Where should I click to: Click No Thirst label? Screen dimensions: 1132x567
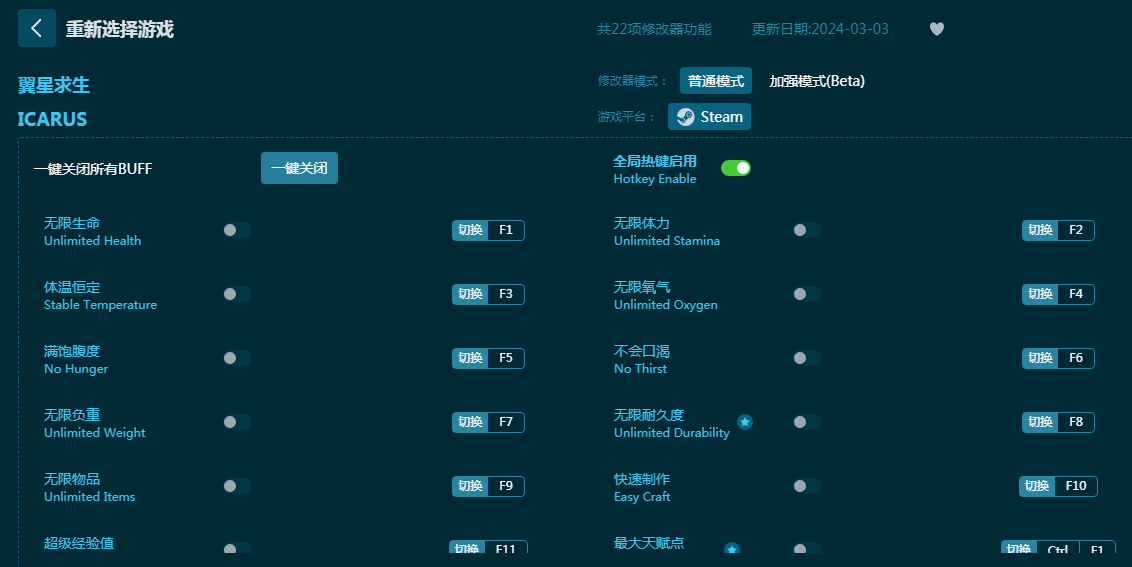coord(640,368)
